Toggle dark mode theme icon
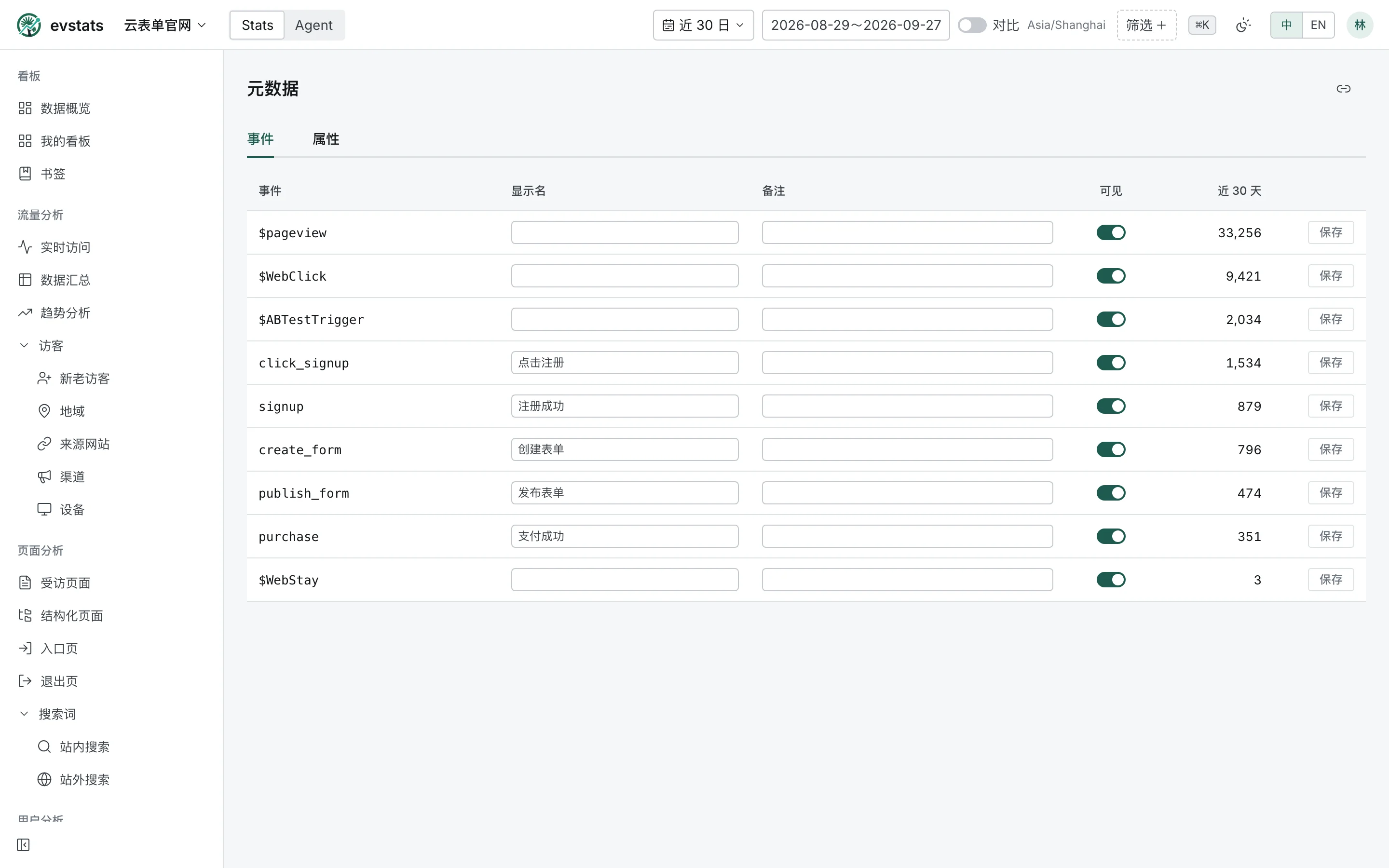Image resolution: width=1389 pixels, height=868 pixels. coord(1243,25)
